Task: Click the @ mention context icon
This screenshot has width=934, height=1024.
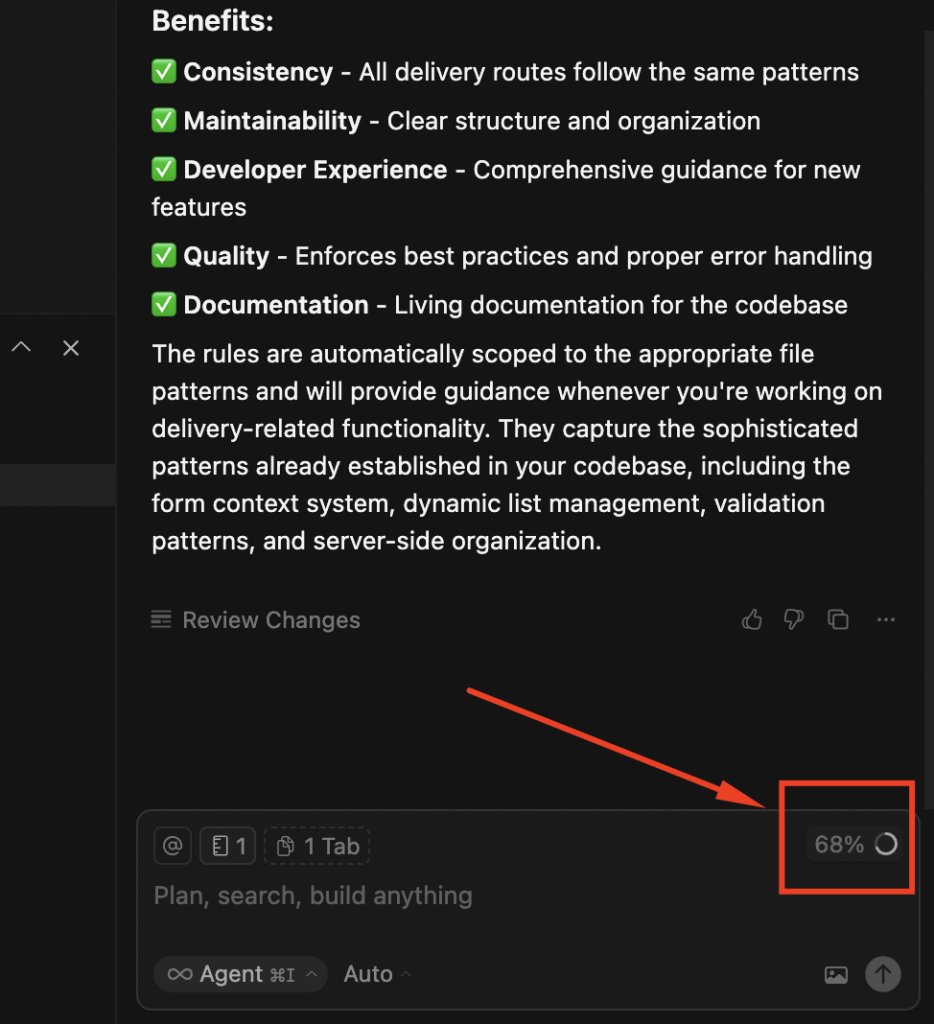Action: point(172,846)
